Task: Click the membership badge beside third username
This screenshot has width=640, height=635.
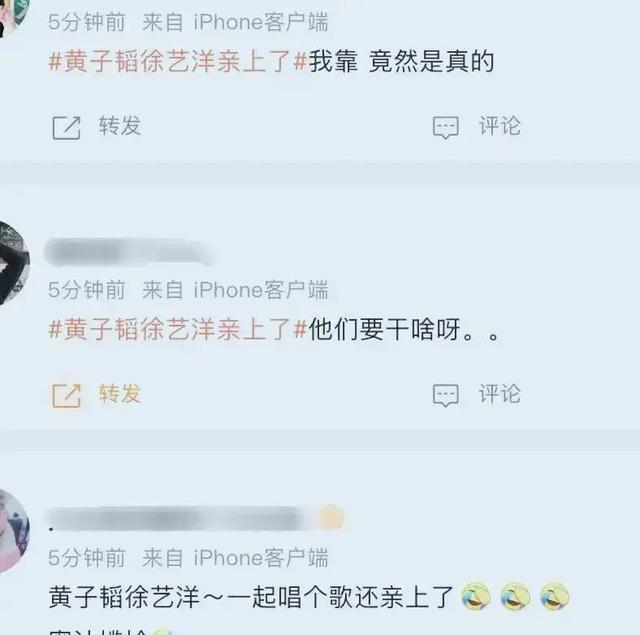Action: tap(331, 517)
